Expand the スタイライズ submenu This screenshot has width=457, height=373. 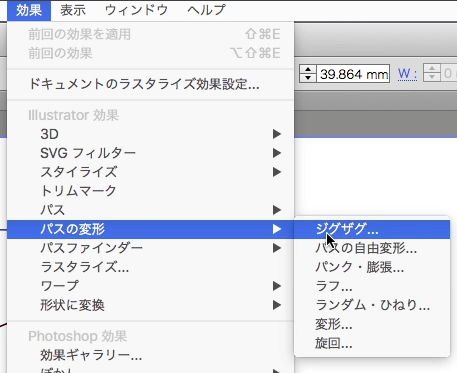pyautogui.click(x=150, y=172)
